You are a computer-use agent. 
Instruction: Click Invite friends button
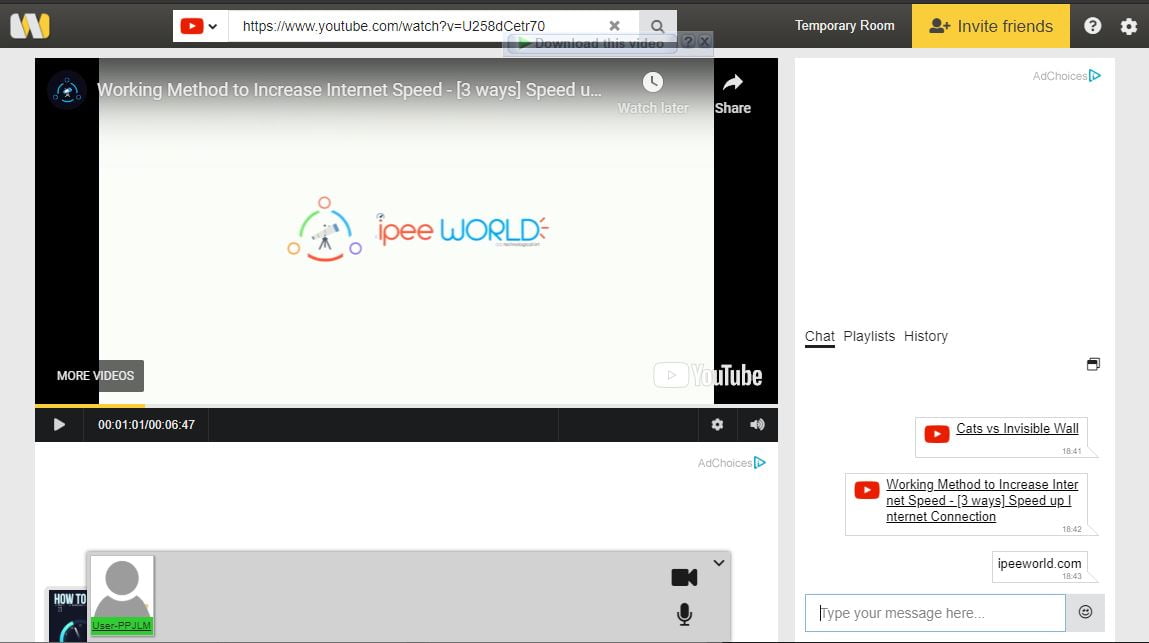point(990,26)
